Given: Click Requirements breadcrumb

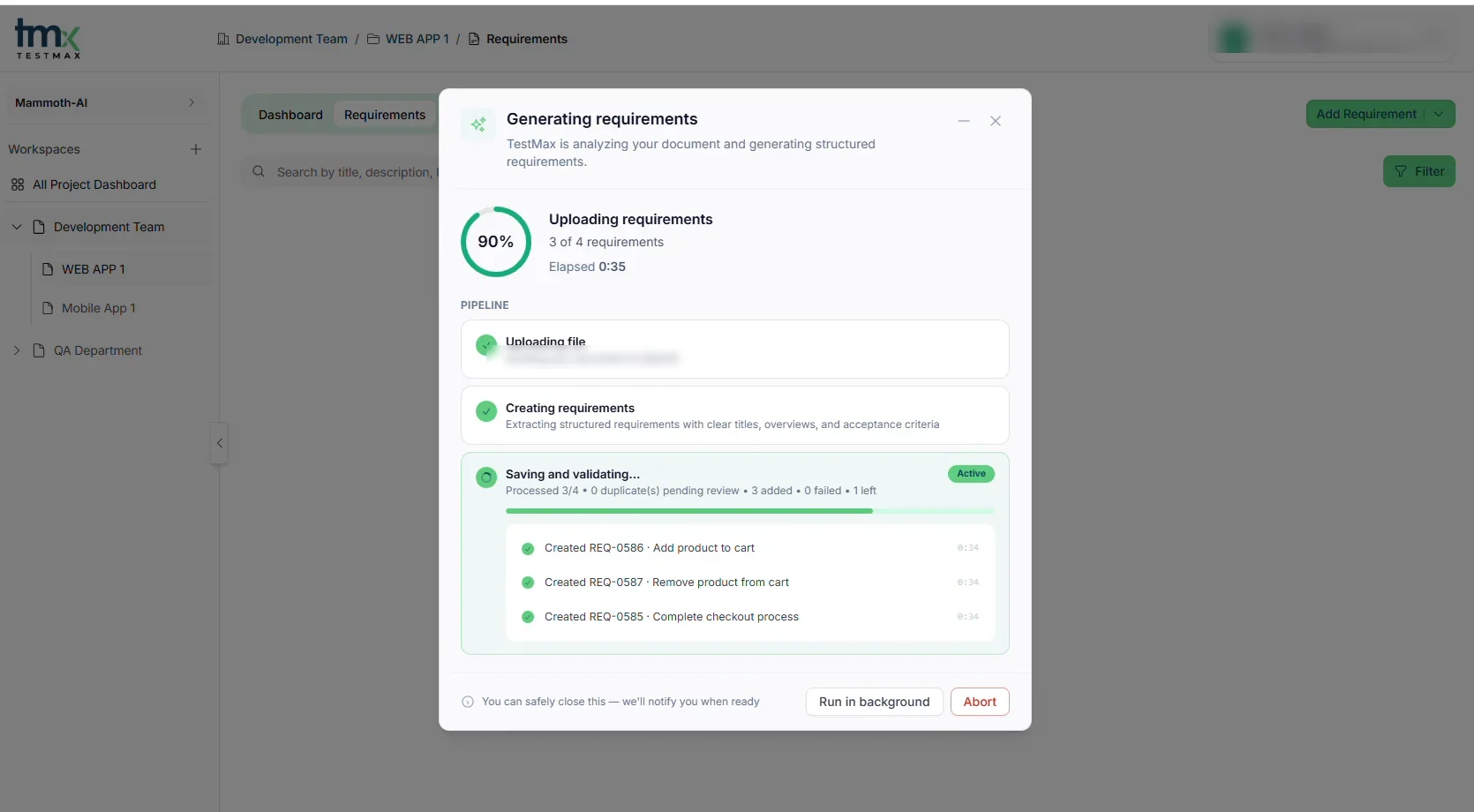Looking at the screenshot, I should coord(527,39).
